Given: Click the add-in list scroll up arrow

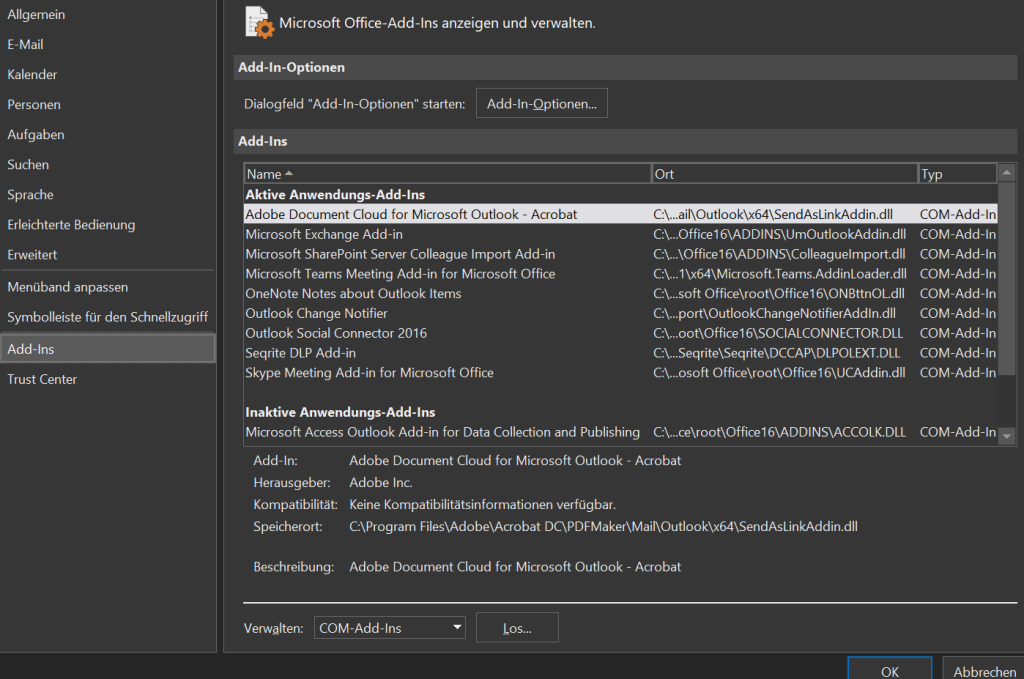Looking at the screenshot, I should click(1006, 173).
